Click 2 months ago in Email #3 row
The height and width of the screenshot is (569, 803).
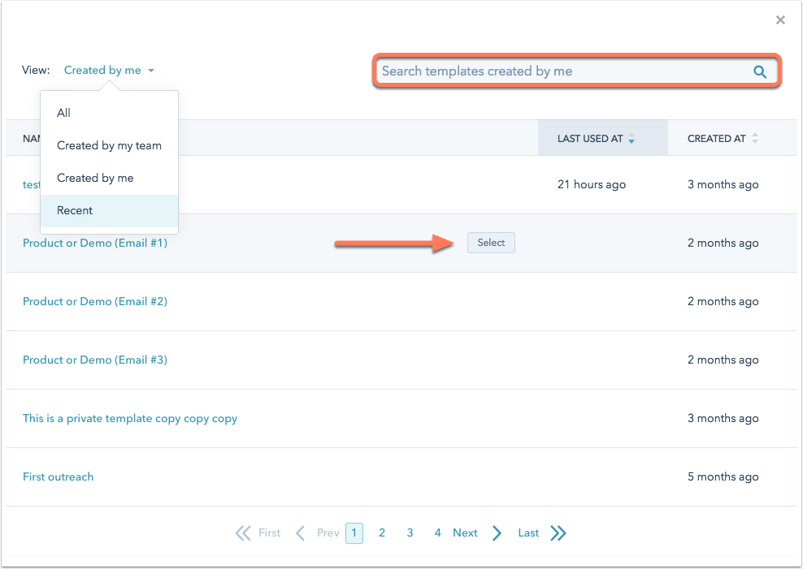pos(723,360)
